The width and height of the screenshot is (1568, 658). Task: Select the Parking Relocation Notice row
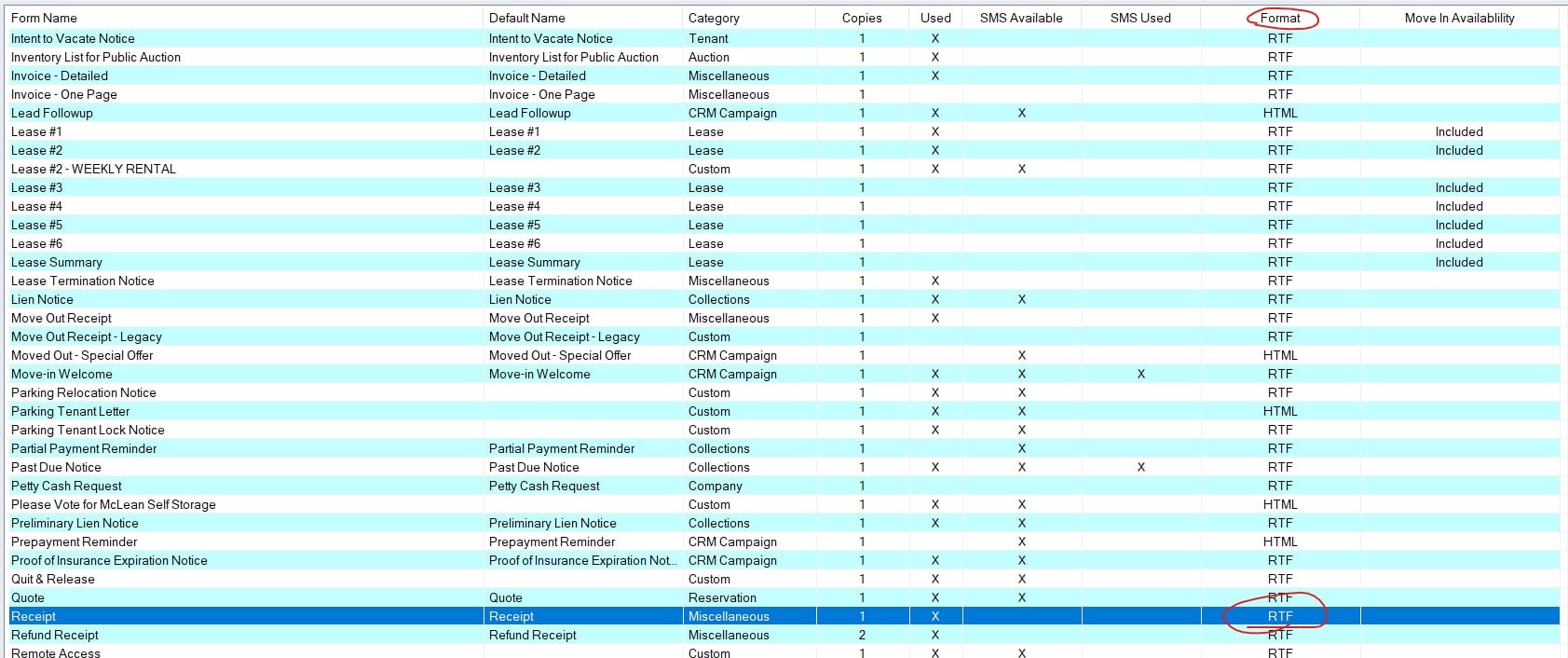point(784,392)
